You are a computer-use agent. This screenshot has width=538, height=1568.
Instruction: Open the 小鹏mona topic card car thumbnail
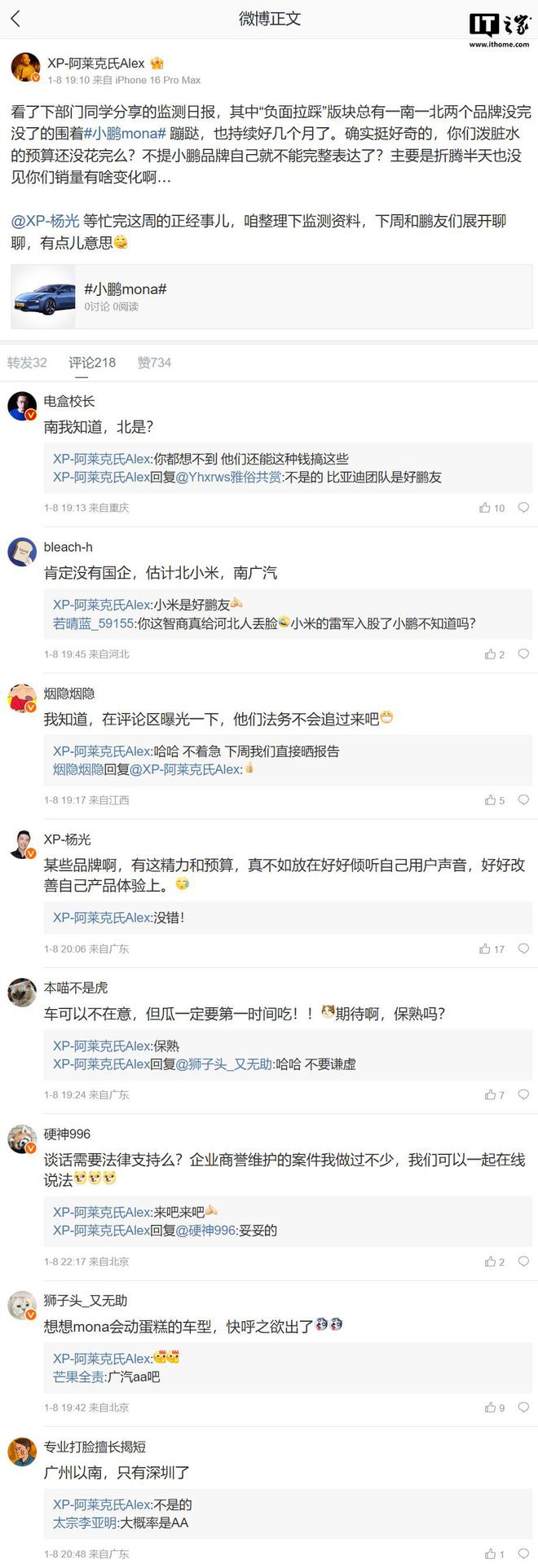pos(44,297)
